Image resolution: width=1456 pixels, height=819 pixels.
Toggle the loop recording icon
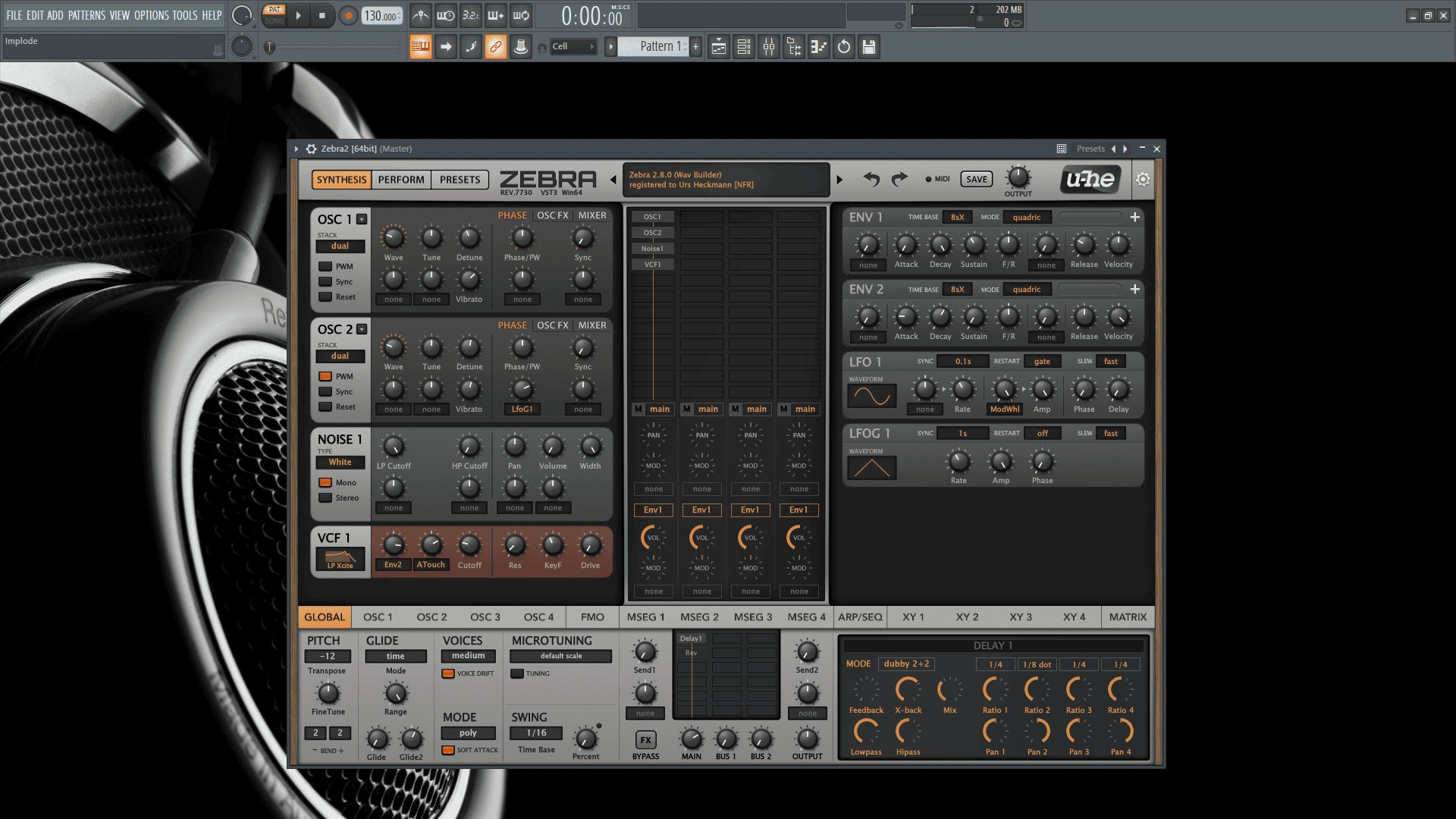(521, 15)
